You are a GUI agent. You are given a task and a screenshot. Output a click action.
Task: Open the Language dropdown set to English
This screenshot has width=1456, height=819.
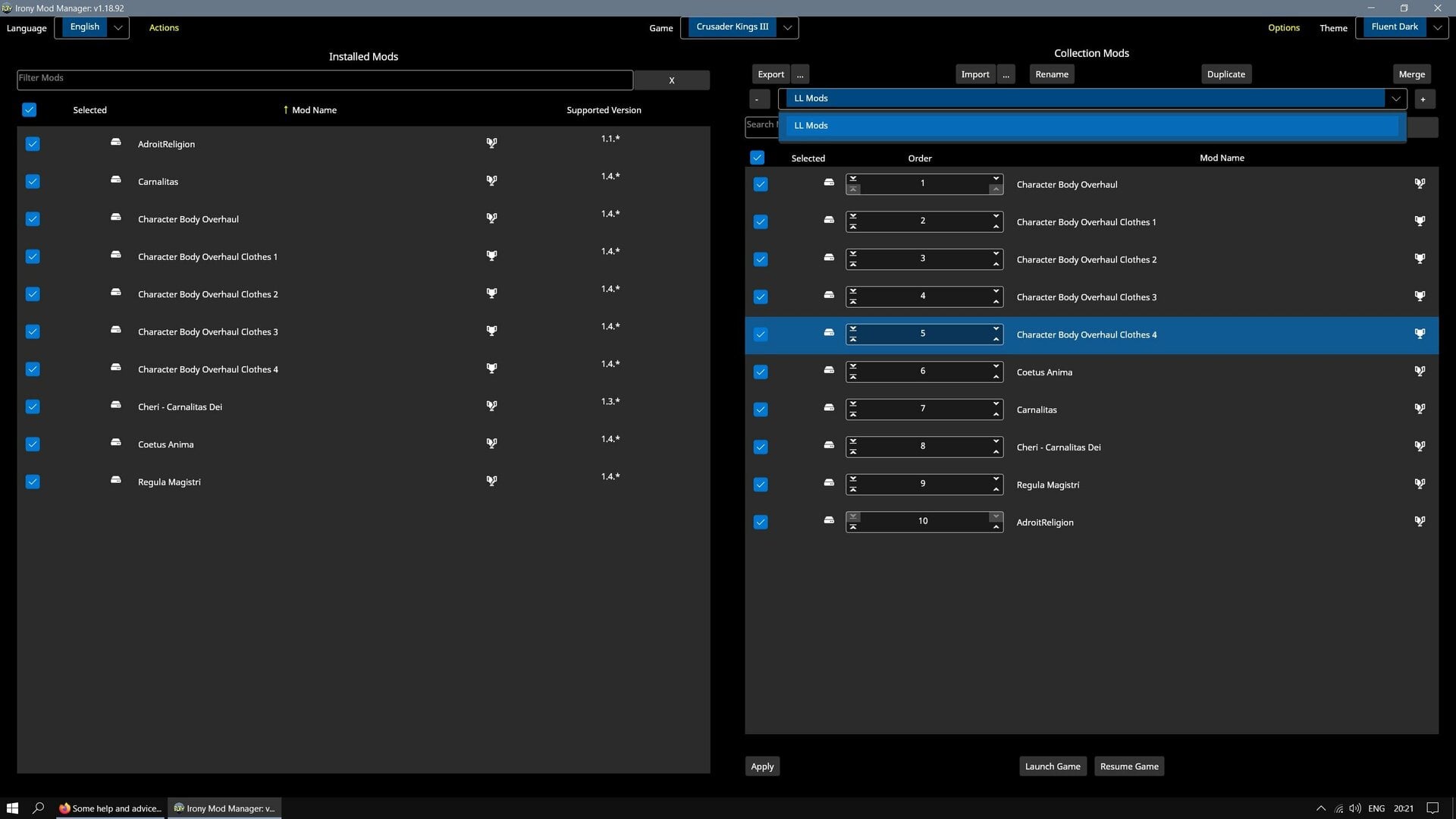point(92,27)
